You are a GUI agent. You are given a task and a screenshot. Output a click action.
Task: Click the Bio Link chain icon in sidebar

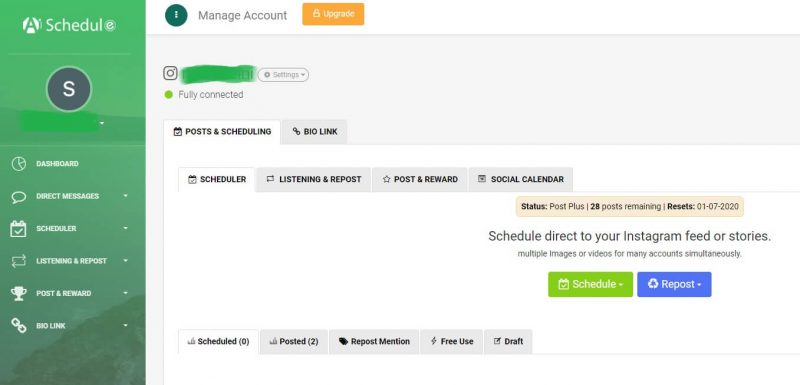click(x=18, y=325)
